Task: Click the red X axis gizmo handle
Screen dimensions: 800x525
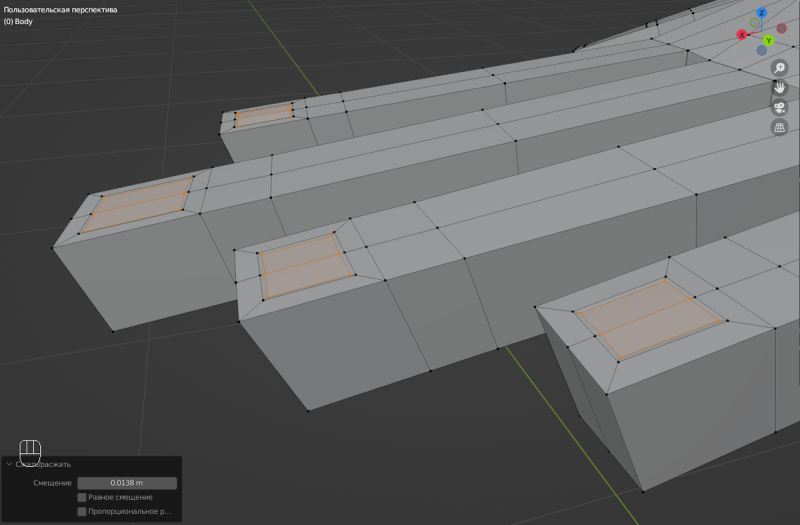Action: tap(742, 35)
